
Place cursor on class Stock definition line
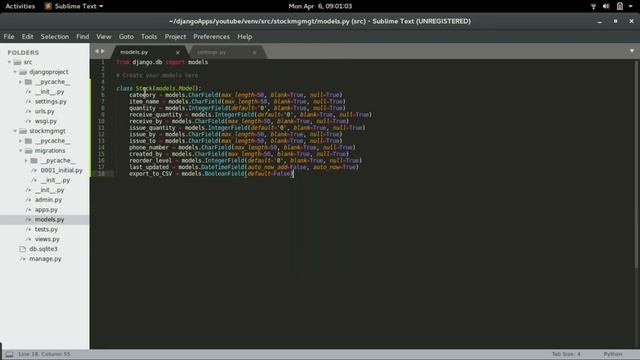159,88
